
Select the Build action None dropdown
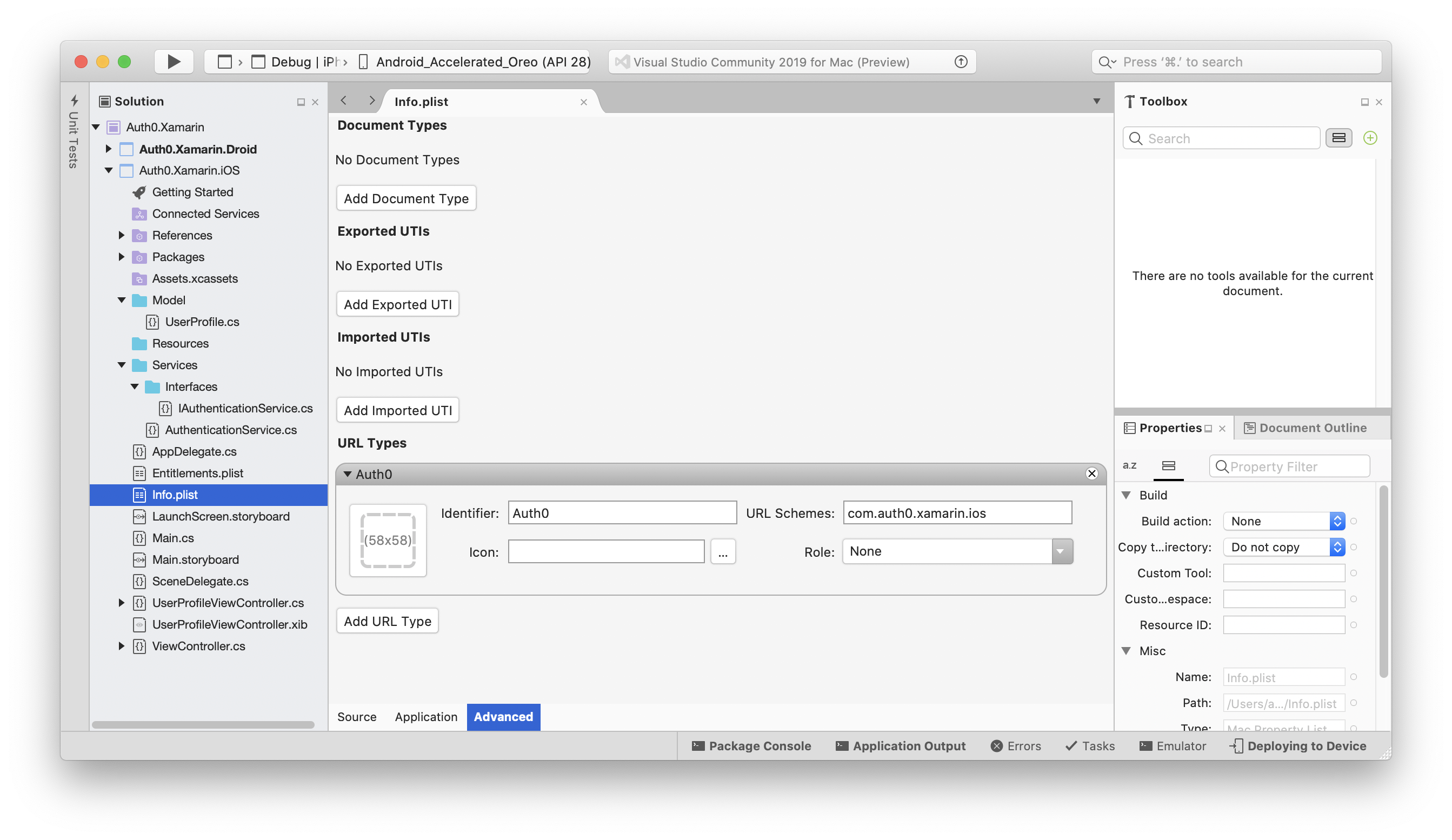click(1283, 520)
